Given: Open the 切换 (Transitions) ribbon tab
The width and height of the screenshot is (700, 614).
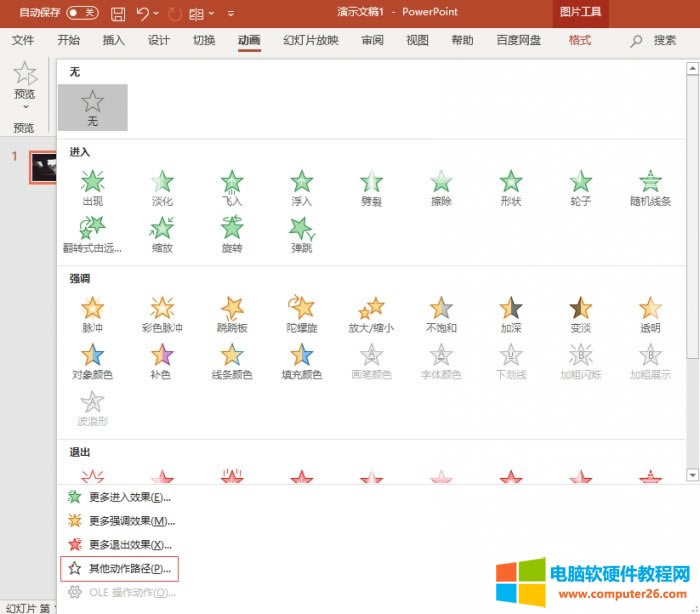Looking at the screenshot, I should pos(204,41).
